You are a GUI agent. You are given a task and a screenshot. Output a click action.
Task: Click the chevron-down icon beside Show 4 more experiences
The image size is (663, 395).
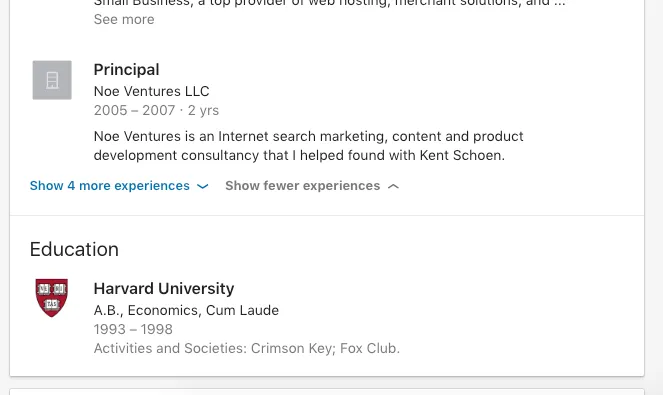click(203, 186)
